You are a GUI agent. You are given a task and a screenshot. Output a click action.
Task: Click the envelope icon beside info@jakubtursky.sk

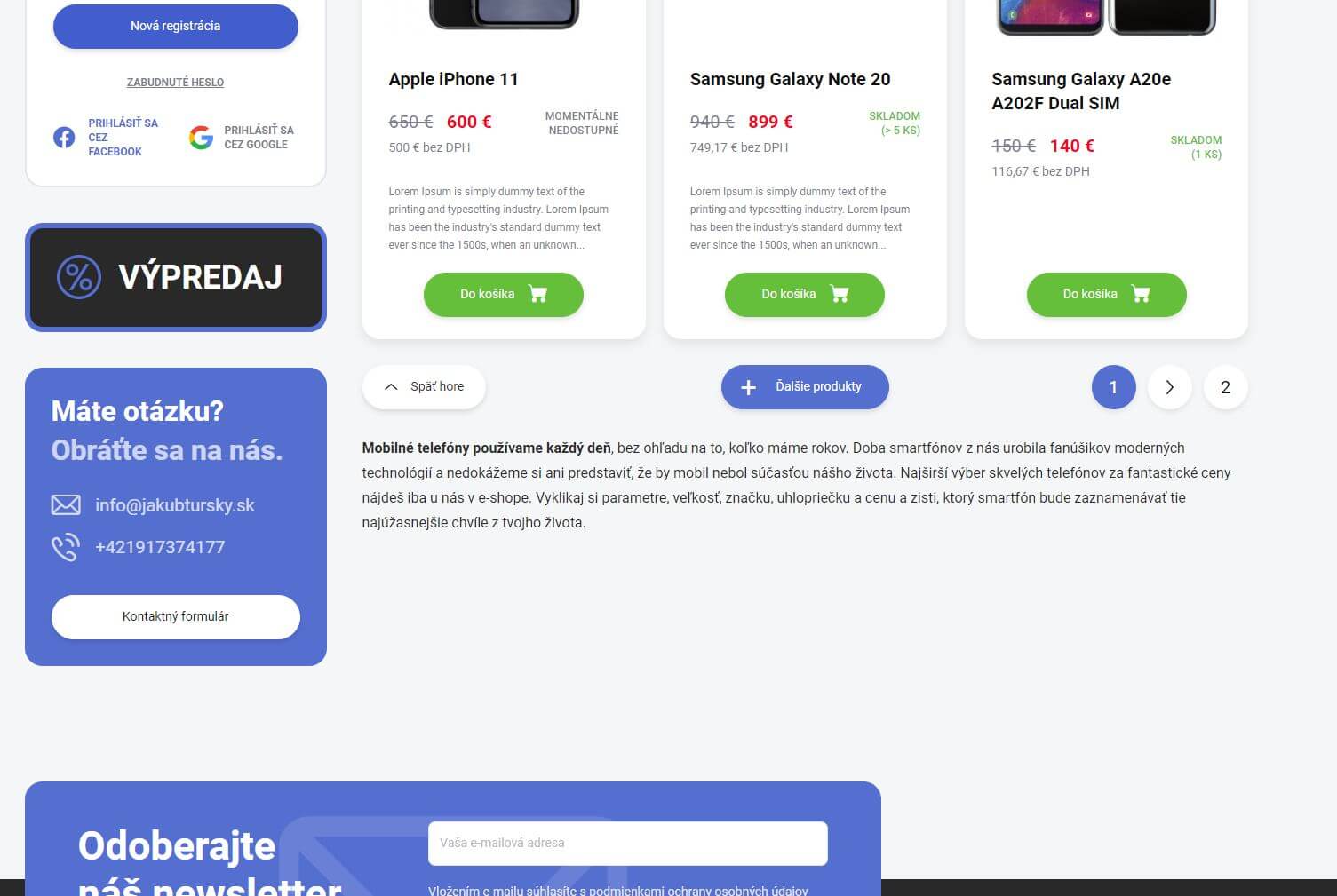66,505
